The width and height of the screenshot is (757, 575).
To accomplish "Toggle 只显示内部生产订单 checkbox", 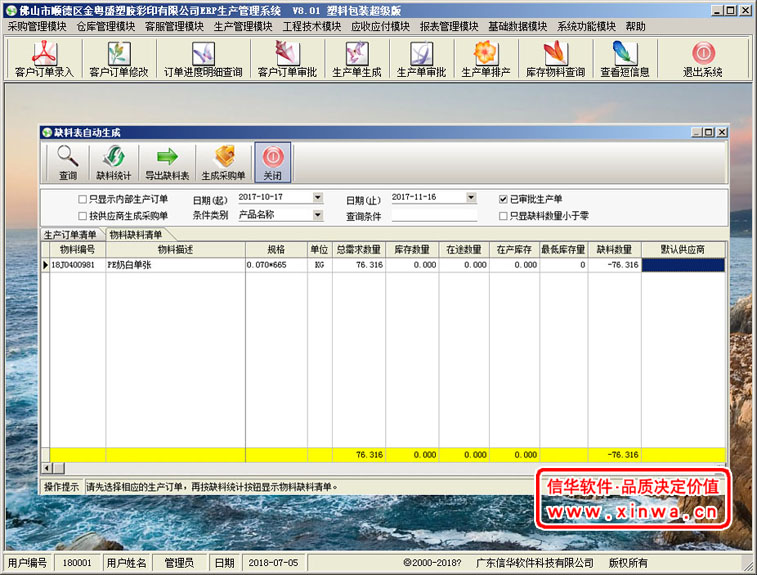I will 83,199.
